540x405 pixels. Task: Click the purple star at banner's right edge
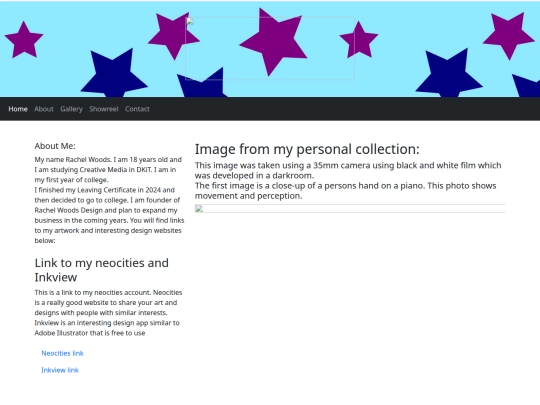tap(508, 34)
